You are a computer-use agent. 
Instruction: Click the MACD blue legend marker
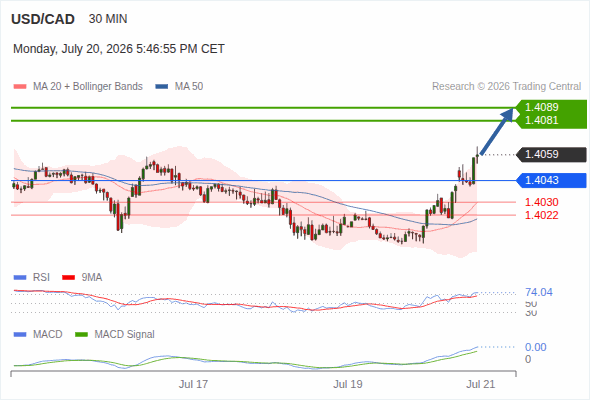(20, 335)
